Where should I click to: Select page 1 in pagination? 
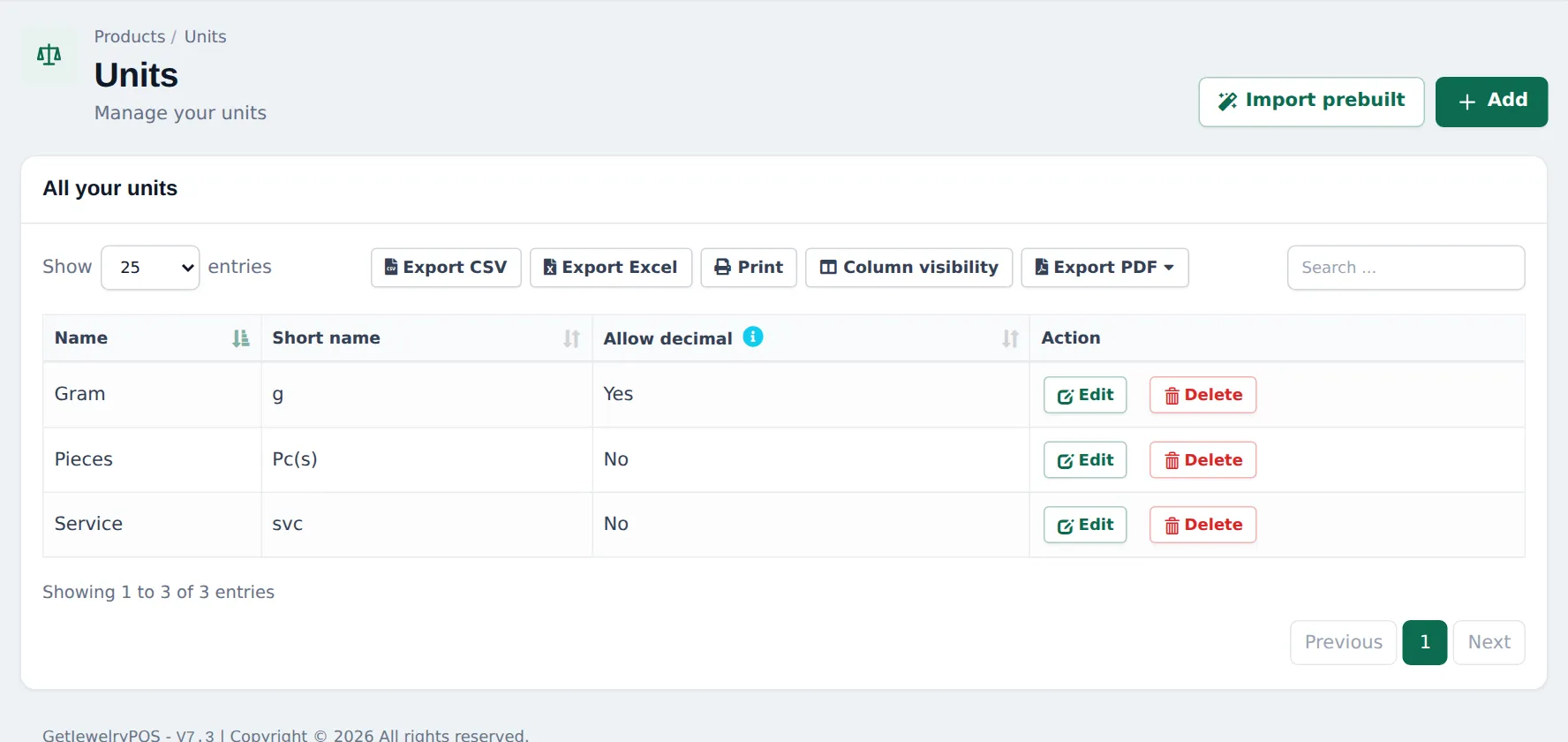pos(1424,642)
